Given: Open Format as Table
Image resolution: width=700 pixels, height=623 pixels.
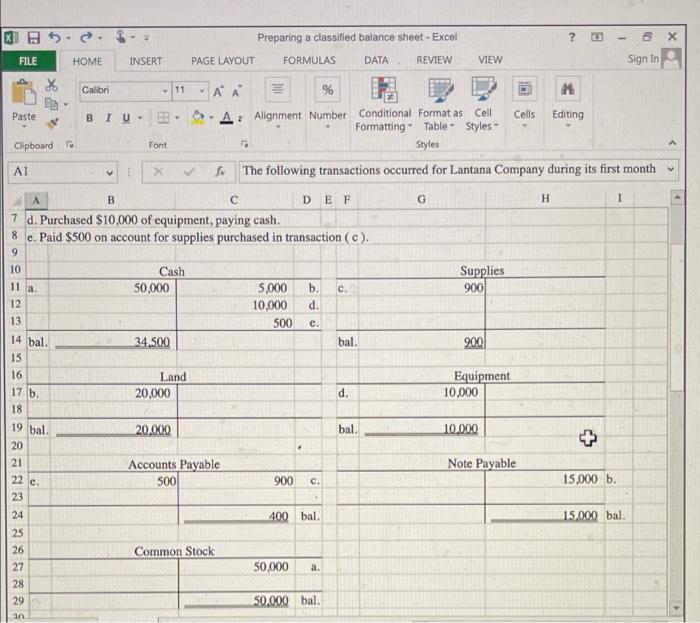Looking at the screenshot, I should tap(440, 104).
